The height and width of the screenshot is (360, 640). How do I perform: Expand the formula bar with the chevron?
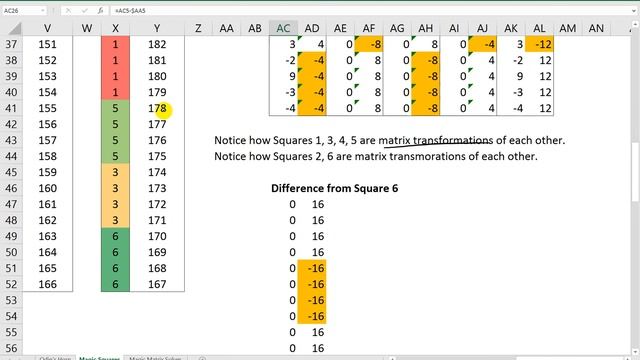tap(633, 11)
